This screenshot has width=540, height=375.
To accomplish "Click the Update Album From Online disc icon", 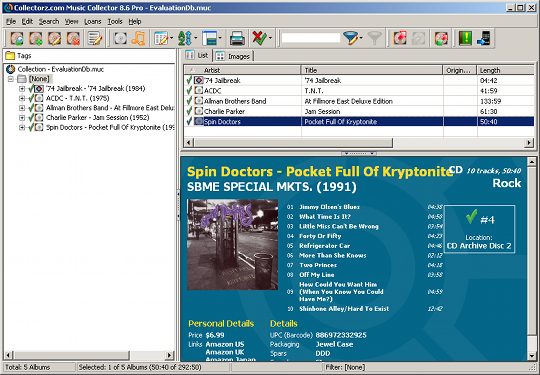I will tap(441, 38).
